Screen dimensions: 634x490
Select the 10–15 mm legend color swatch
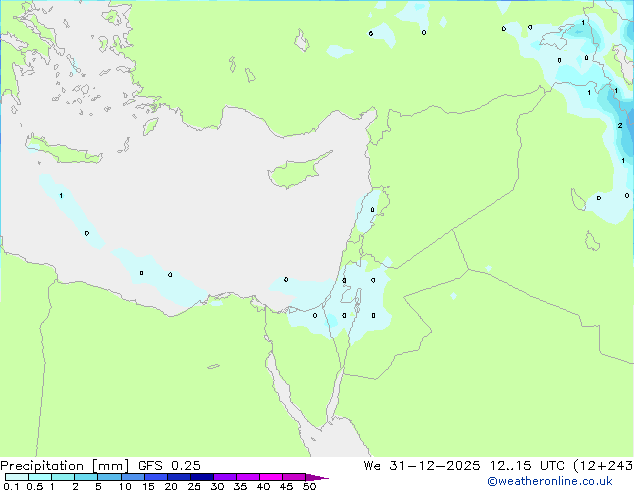[133, 477]
